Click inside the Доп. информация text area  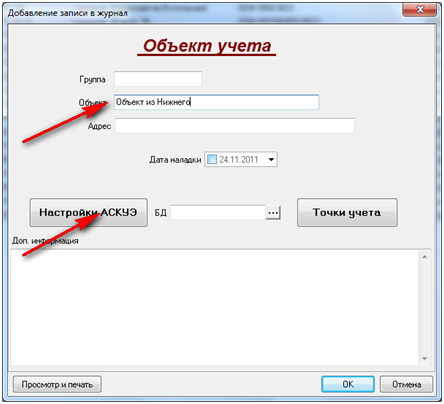pyautogui.click(x=215, y=307)
